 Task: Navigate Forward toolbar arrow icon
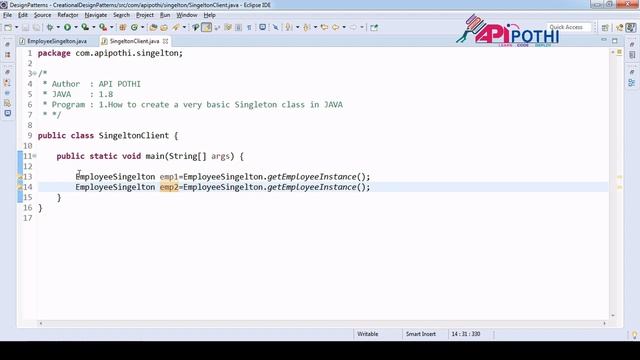[x=353, y=27]
